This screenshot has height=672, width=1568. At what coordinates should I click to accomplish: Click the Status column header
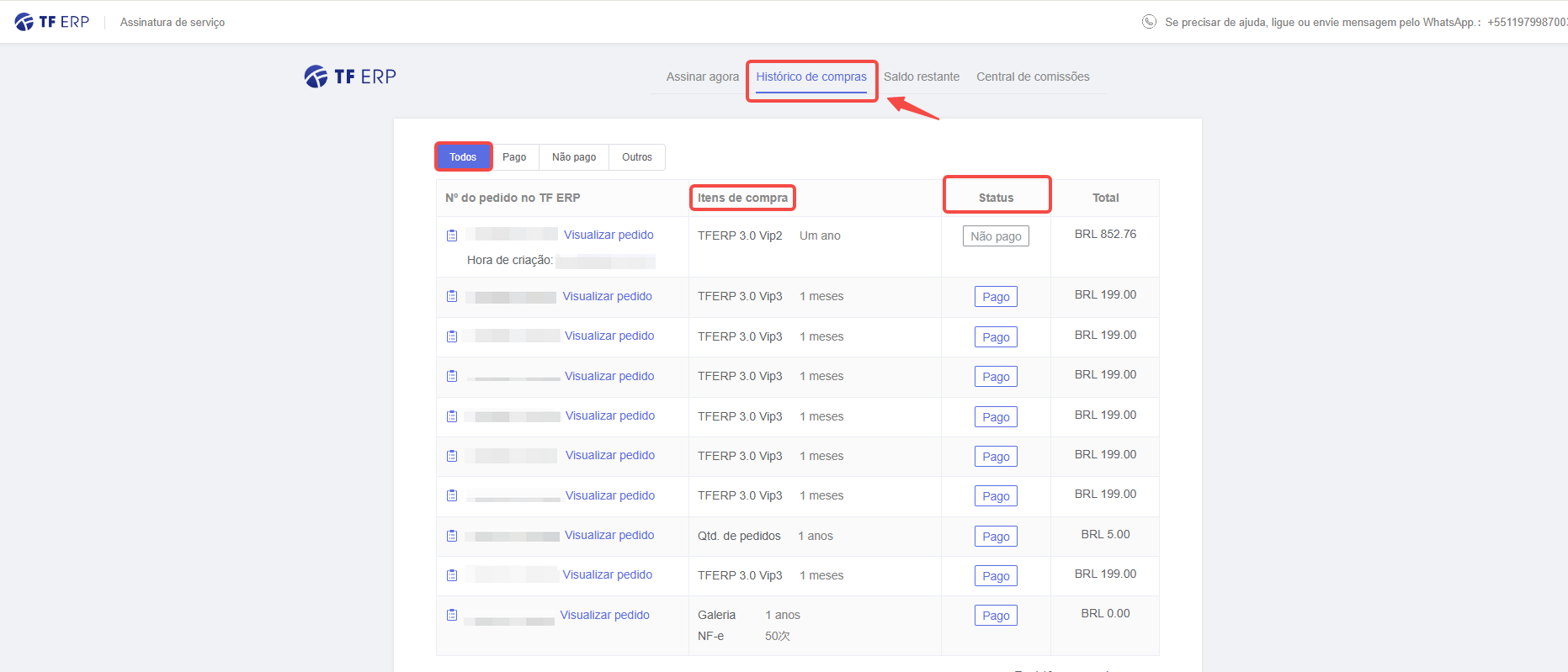996,198
